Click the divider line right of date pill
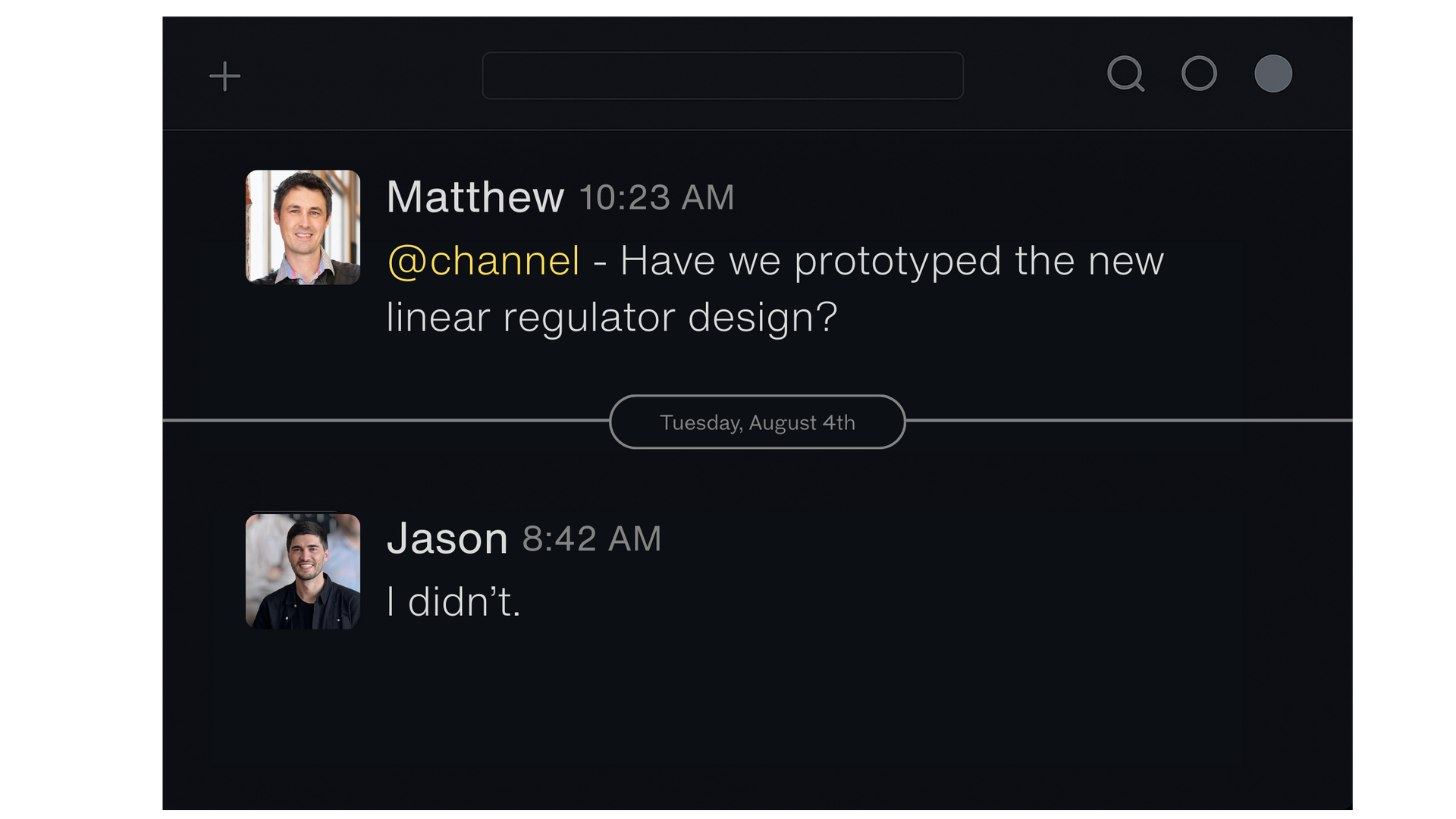The image size is (1456, 819). [1130, 420]
